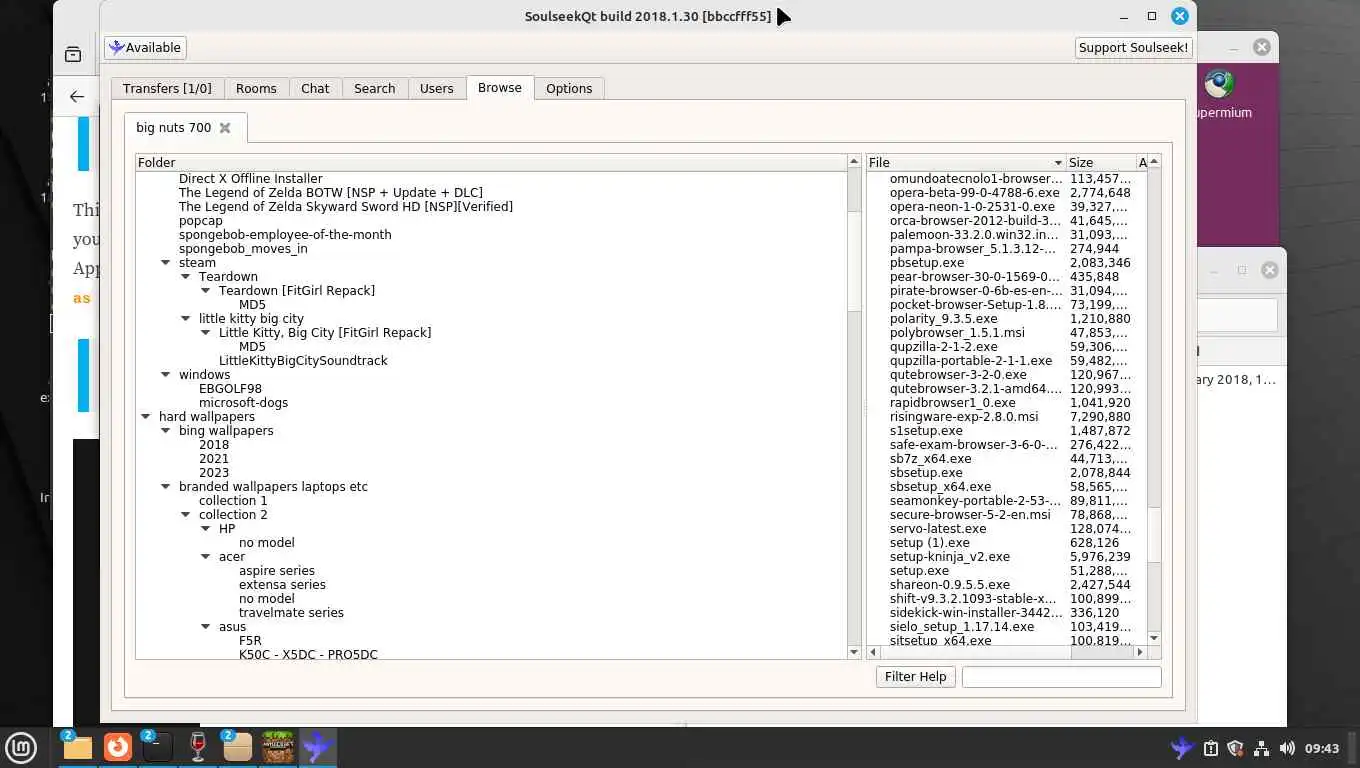Click Support Soulseek! button

[x=1133, y=47]
